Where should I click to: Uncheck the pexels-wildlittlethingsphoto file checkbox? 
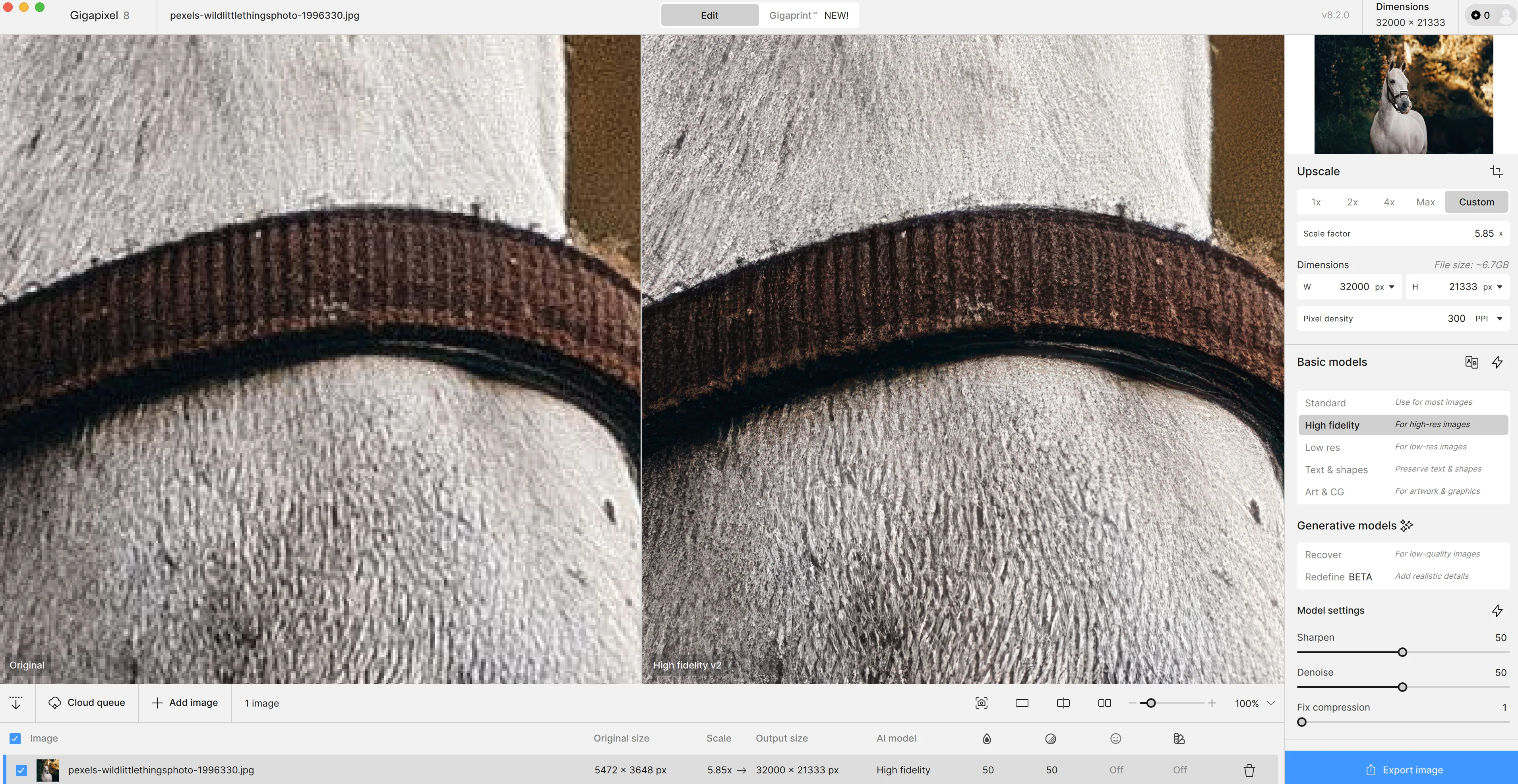[21, 770]
